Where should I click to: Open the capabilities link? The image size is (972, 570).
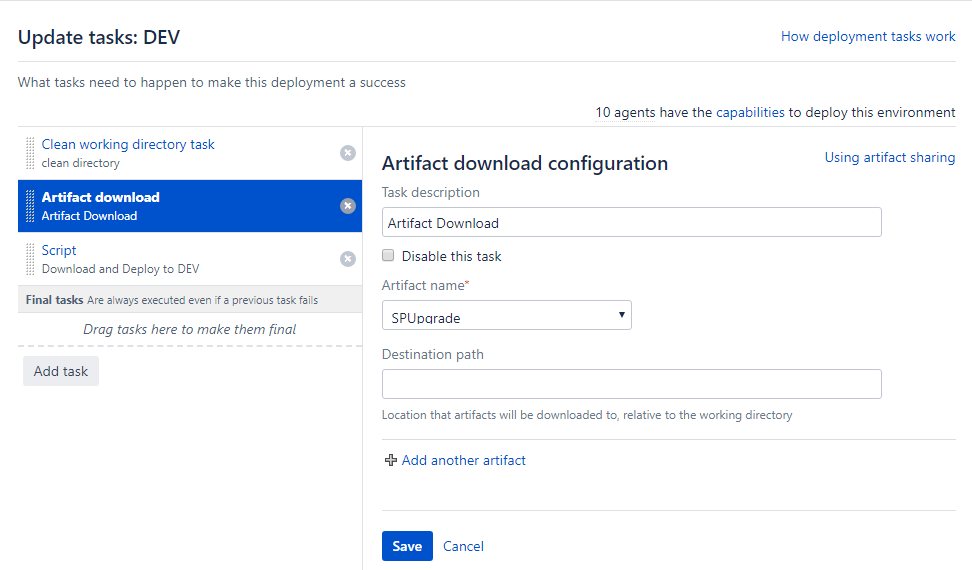750,112
